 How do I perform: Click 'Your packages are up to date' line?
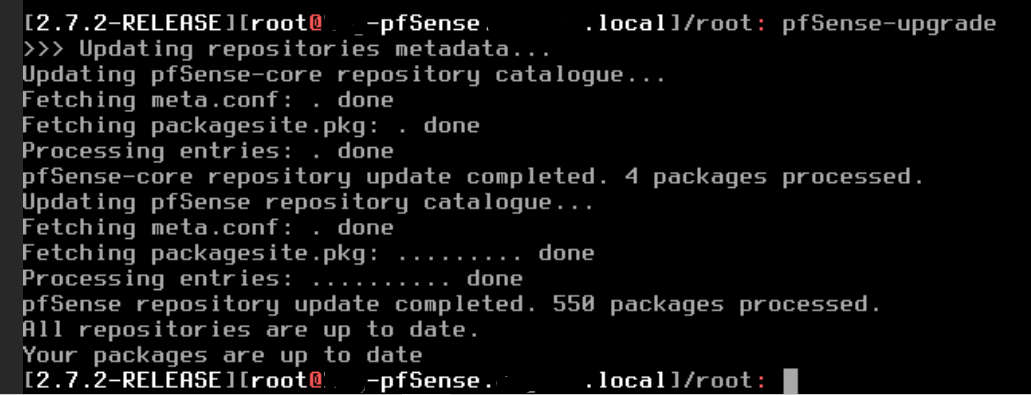(222, 356)
